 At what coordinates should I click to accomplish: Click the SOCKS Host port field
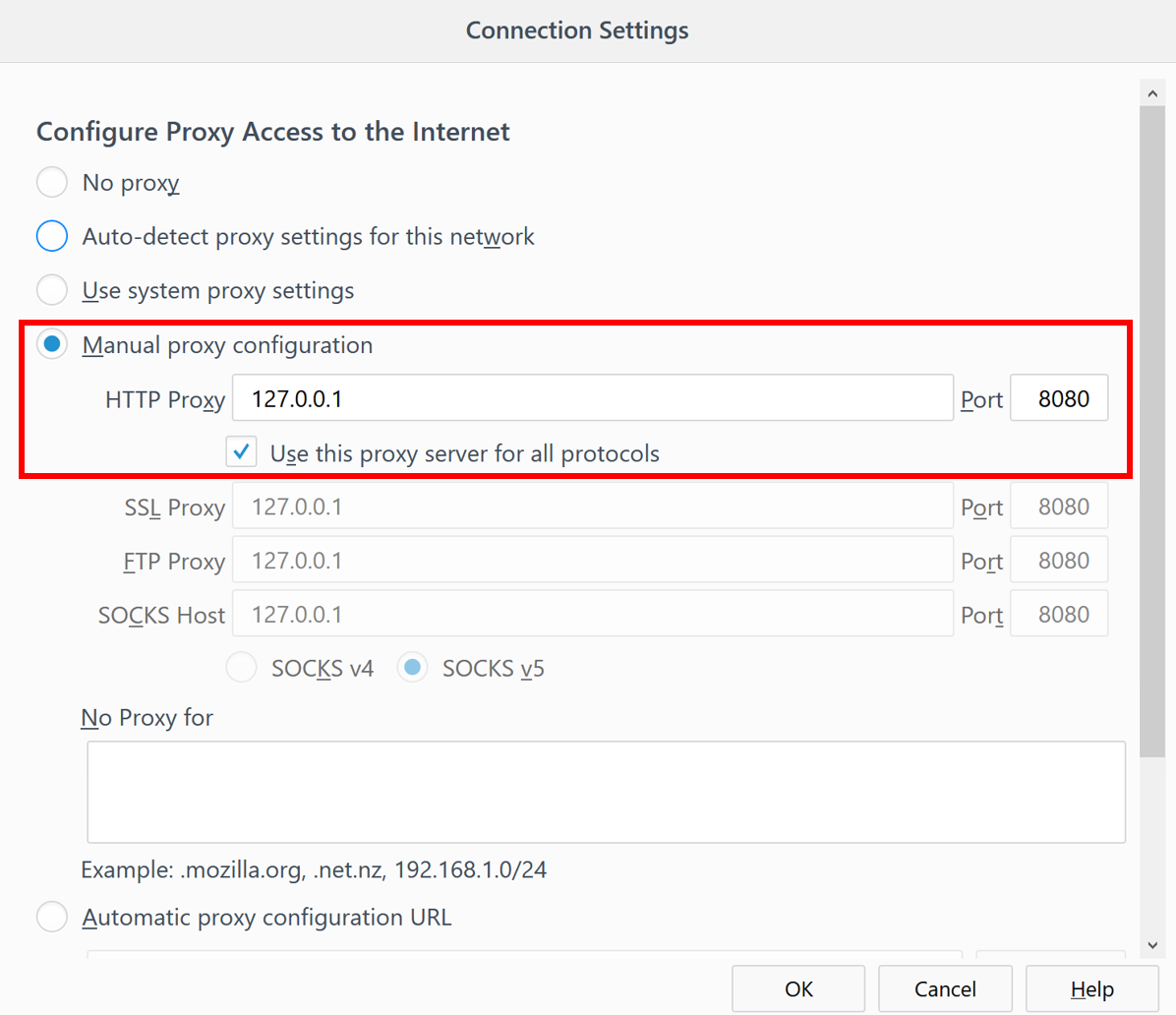(1059, 615)
